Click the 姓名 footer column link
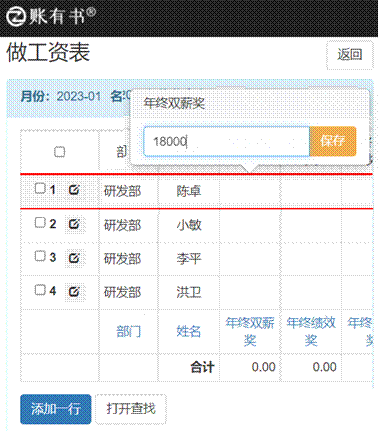 pyautogui.click(x=189, y=331)
